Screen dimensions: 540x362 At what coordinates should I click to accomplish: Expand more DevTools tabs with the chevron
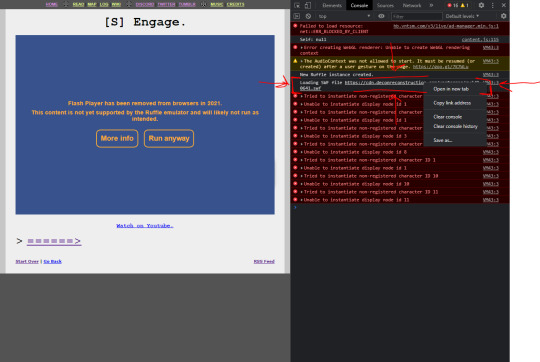(432, 5)
